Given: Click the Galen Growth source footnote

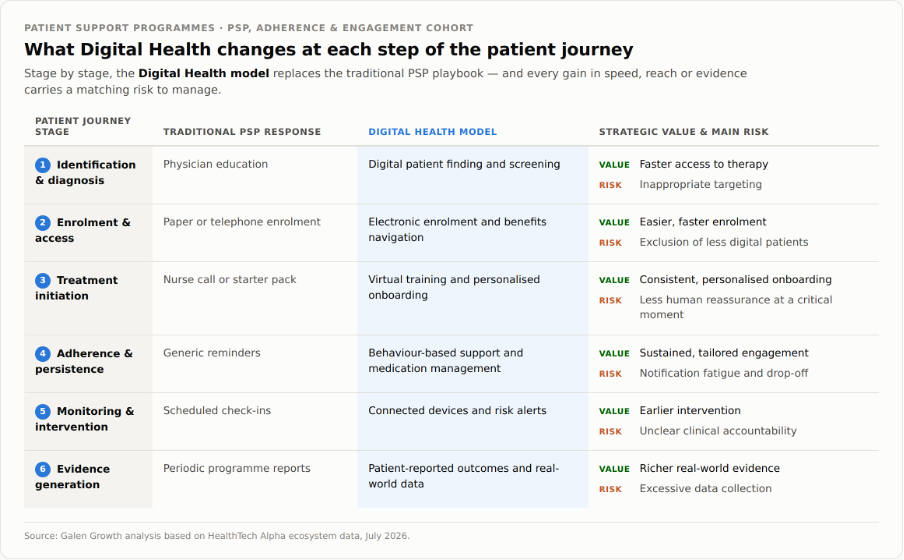Looking at the screenshot, I should [217, 536].
